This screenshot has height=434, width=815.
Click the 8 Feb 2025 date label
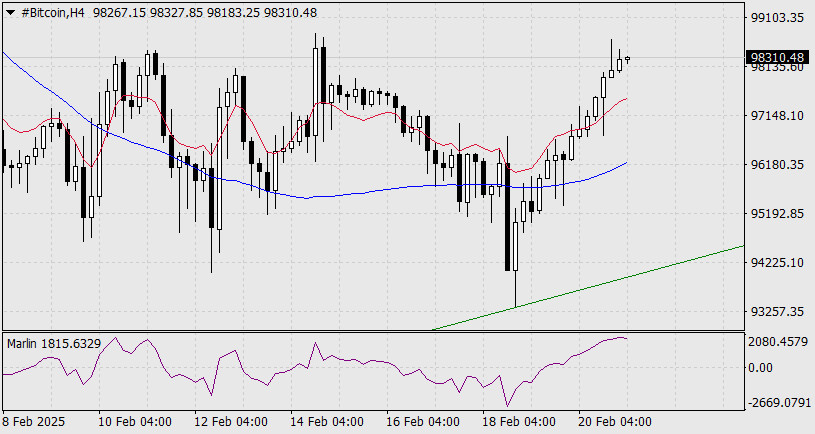[x=34, y=421]
